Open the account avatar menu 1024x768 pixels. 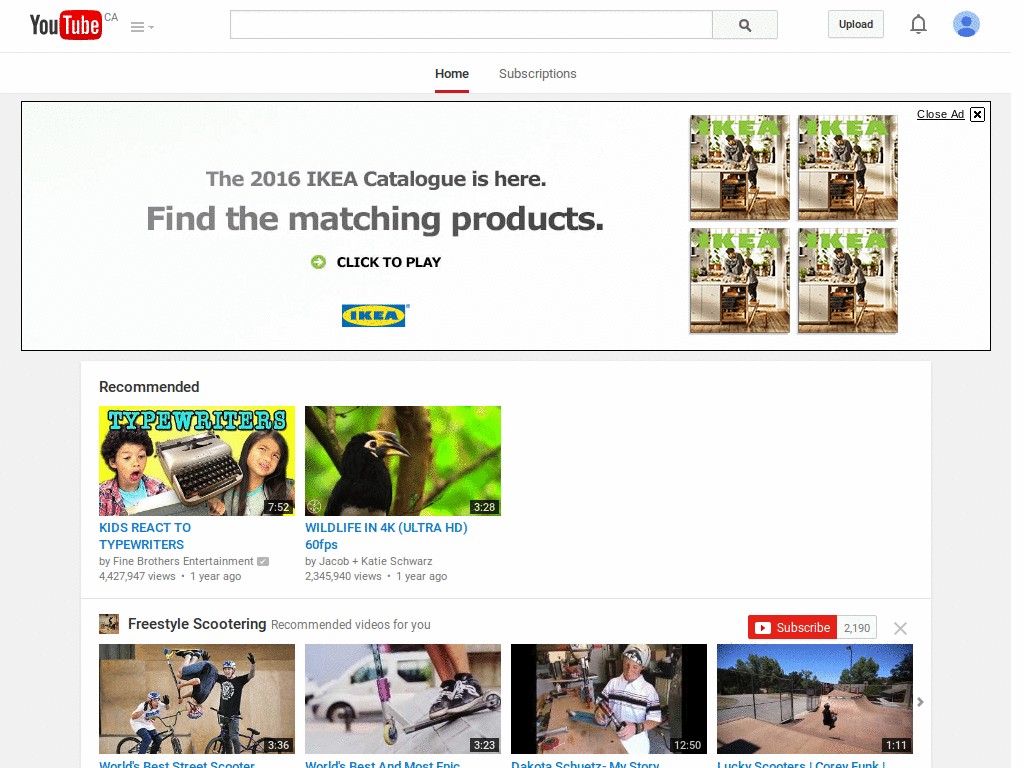coord(966,24)
